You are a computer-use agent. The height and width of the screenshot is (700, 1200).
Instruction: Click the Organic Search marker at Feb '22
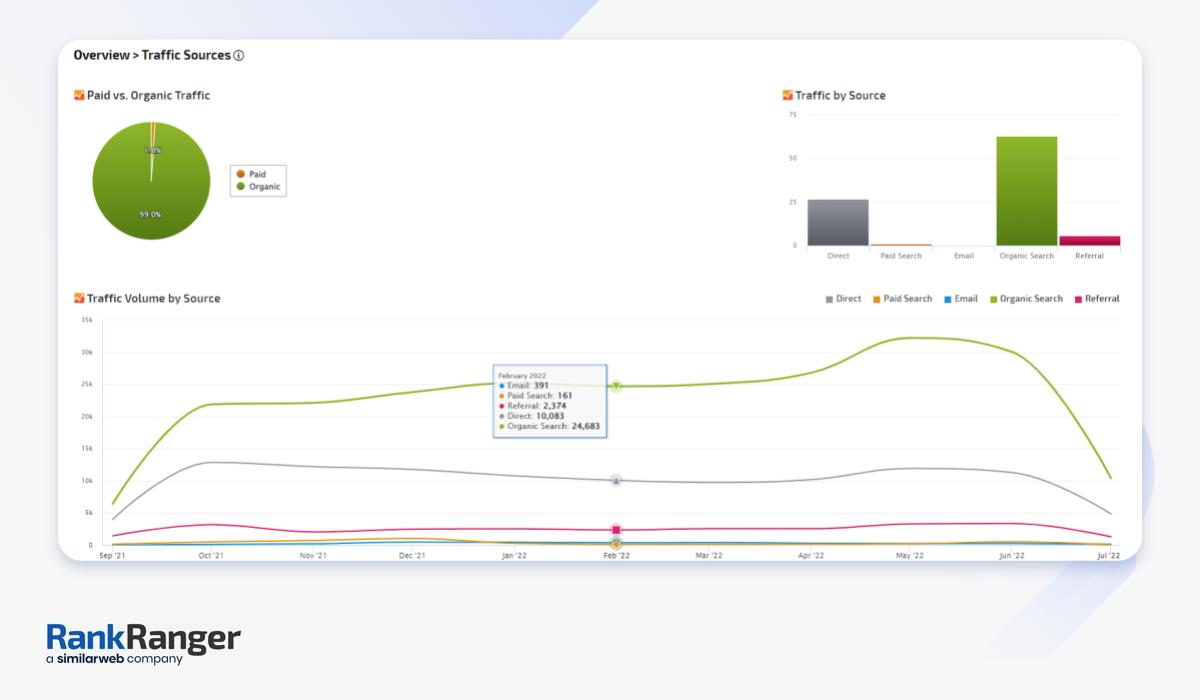coord(617,386)
